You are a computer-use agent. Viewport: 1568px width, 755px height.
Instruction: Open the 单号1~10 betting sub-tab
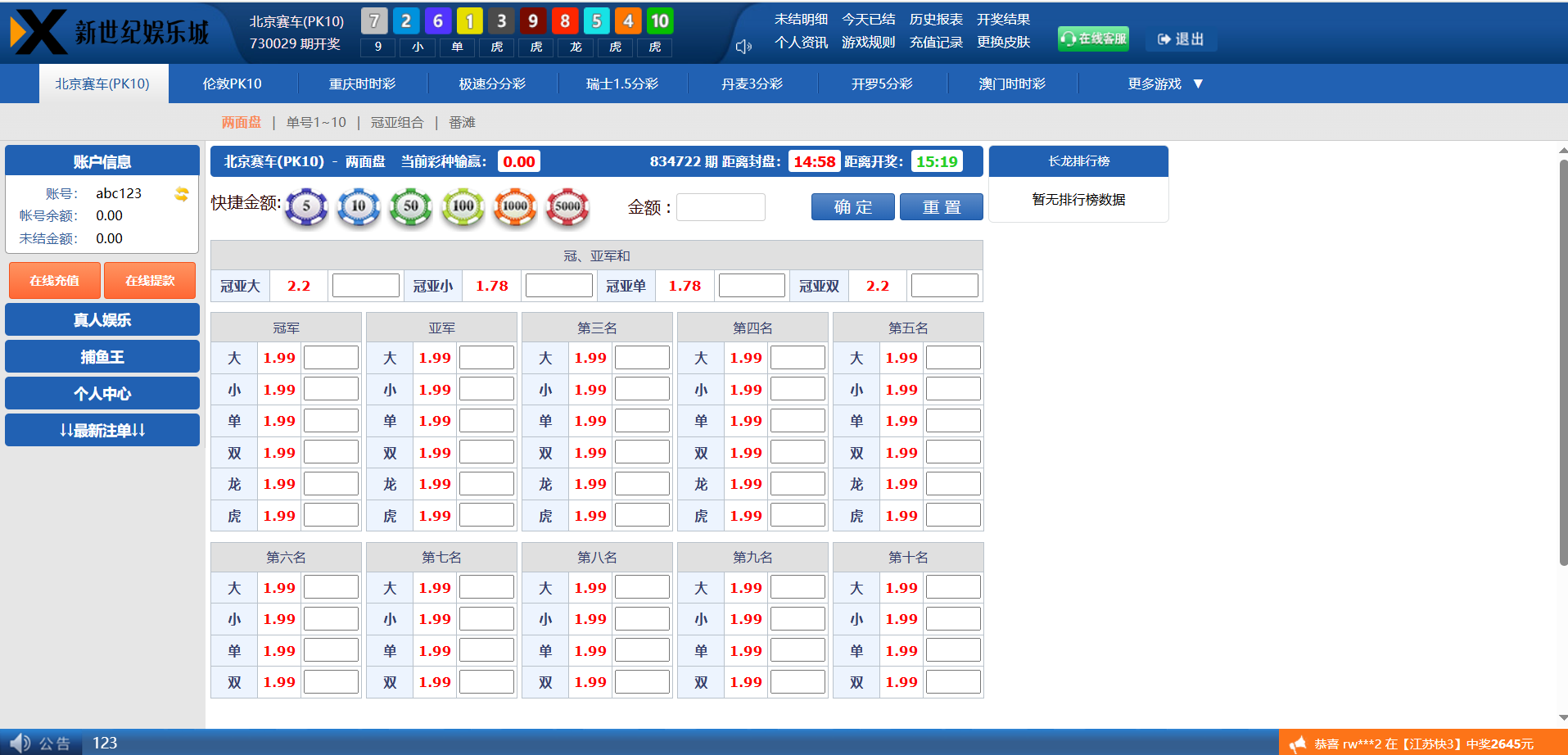(x=316, y=122)
